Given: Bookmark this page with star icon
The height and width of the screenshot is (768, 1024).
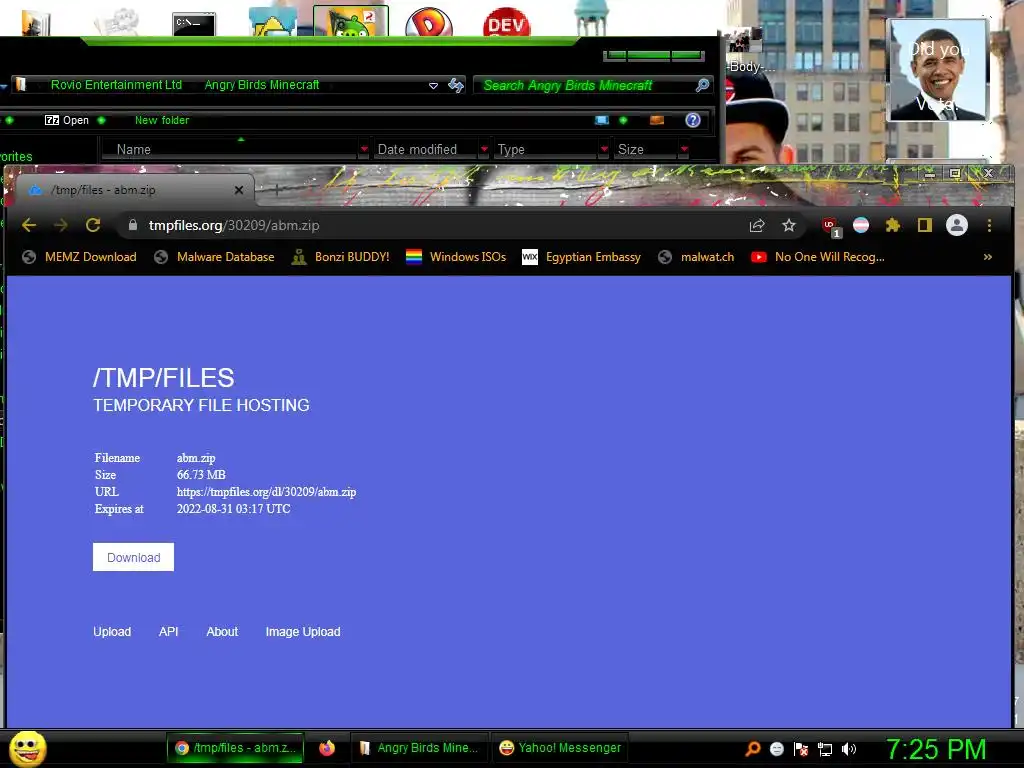Looking at the screenshot, I should coord(789,225).
